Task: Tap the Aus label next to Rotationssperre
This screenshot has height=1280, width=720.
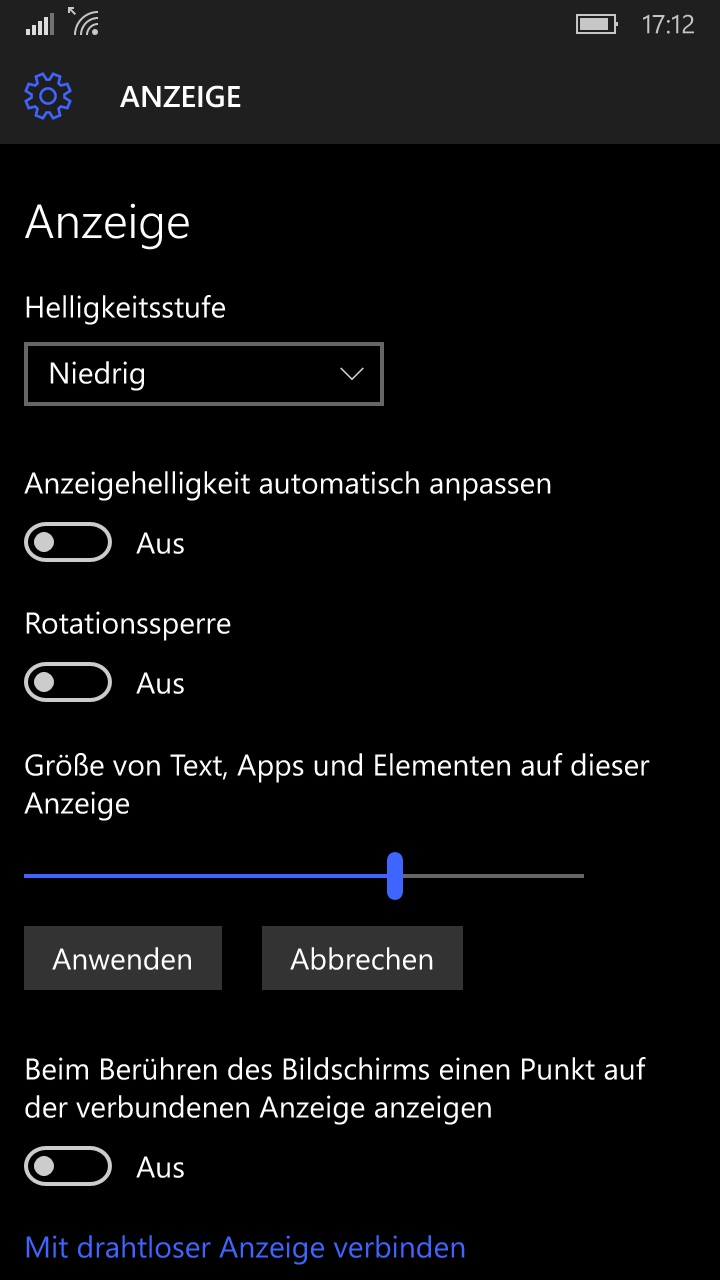Action: [x=161, y=684]
